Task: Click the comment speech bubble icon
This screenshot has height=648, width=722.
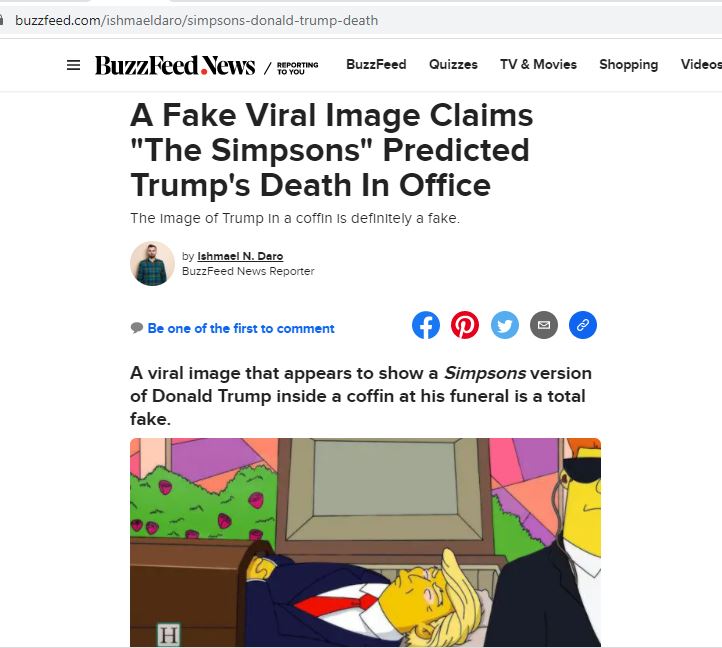Action: coord(137,328)
